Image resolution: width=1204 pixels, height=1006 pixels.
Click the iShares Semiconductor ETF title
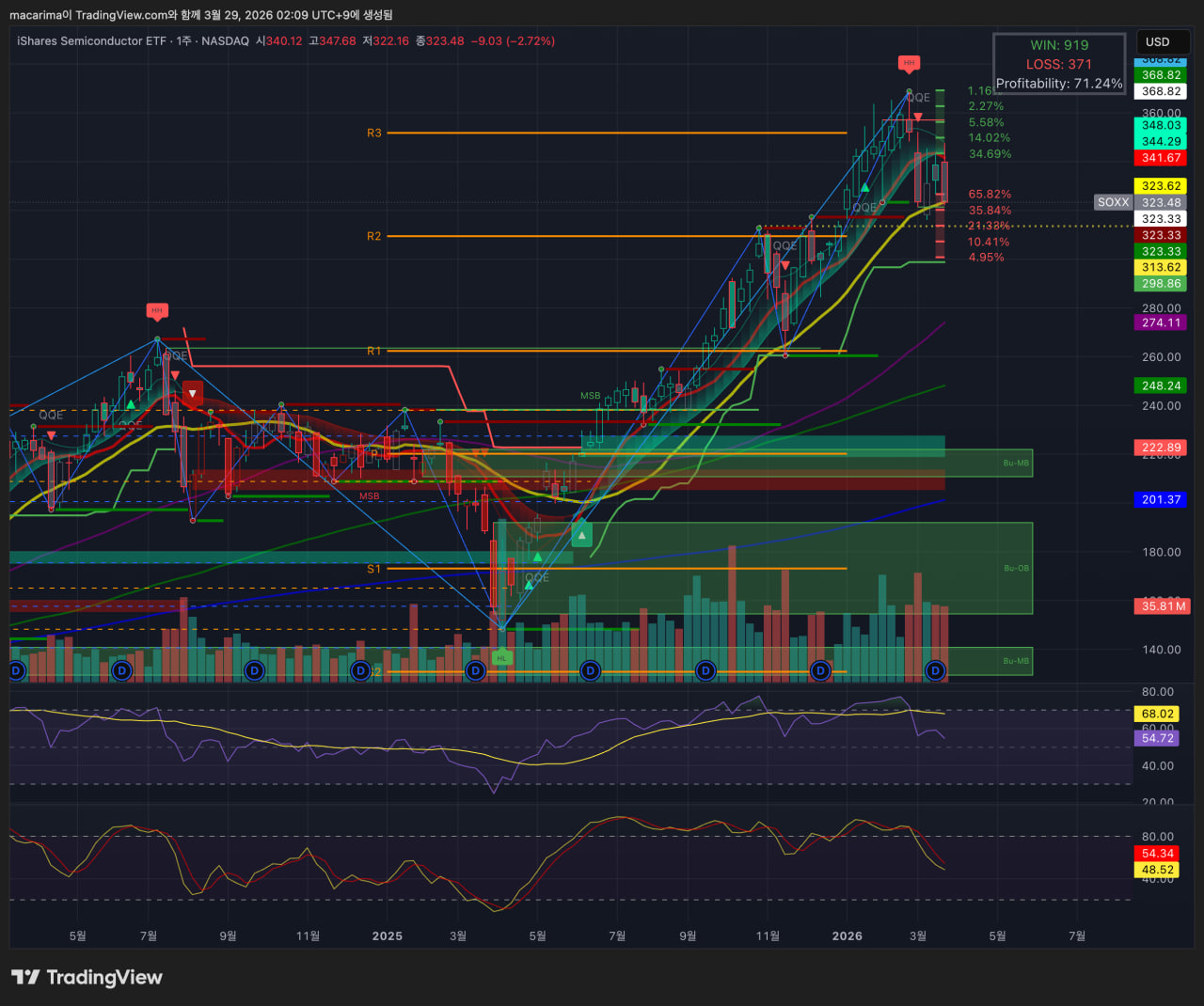pyautogui.click(x=91, y=41)
